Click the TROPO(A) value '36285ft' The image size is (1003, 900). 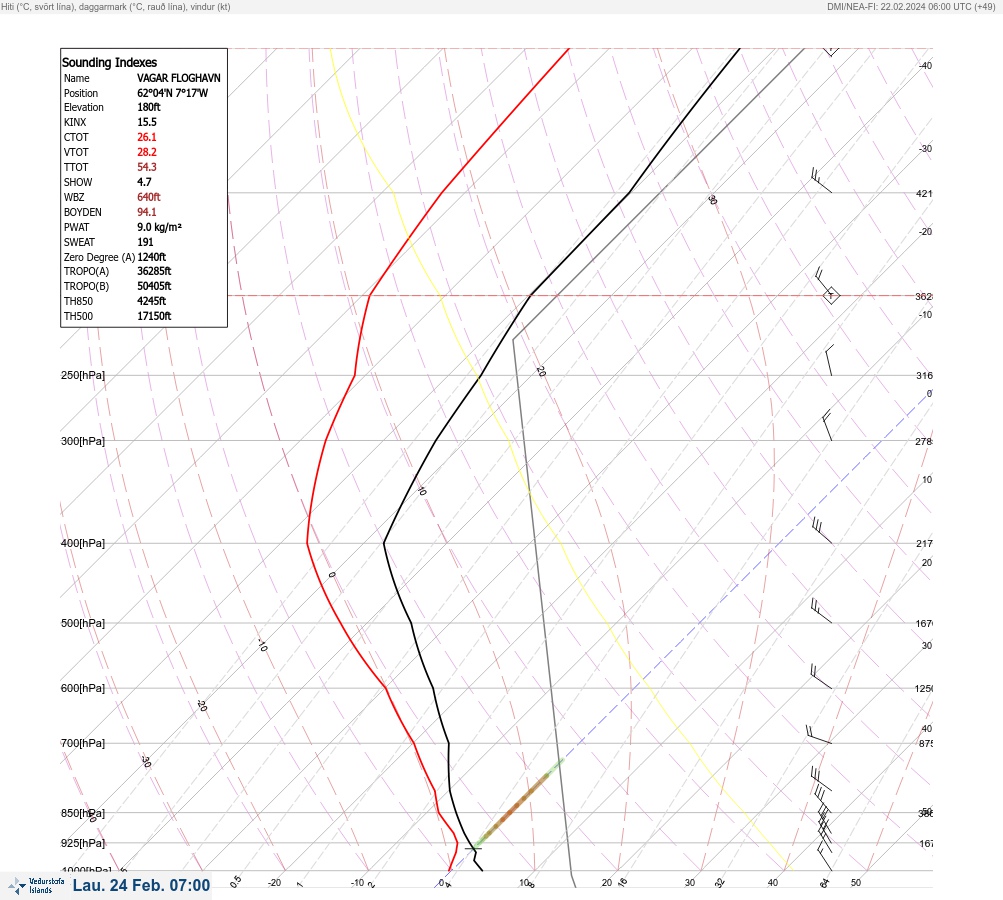(x=154, y=271)
